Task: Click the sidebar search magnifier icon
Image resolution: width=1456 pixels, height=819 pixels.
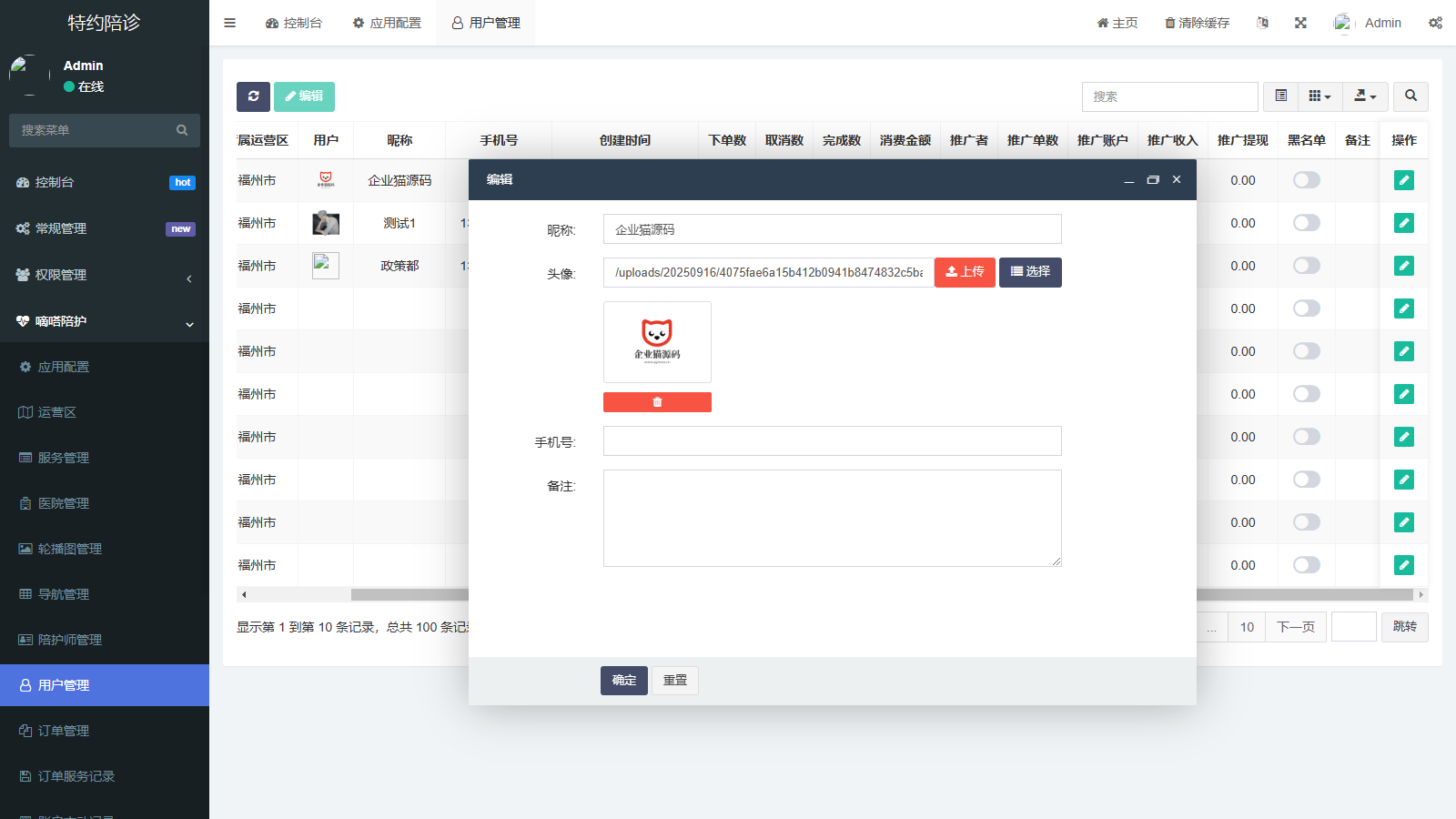Action: click(182, 130)
